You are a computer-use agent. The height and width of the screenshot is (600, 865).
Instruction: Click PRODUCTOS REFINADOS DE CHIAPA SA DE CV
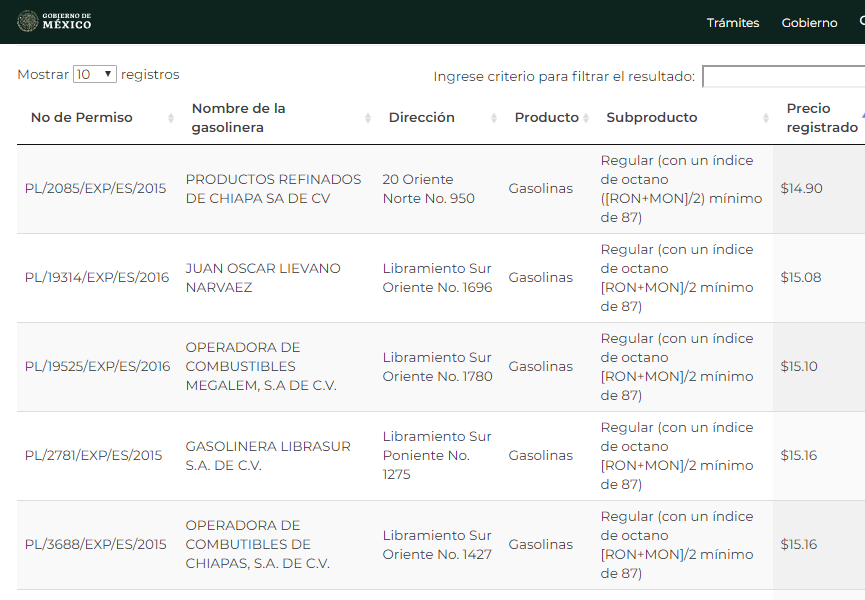pos(273,189)
